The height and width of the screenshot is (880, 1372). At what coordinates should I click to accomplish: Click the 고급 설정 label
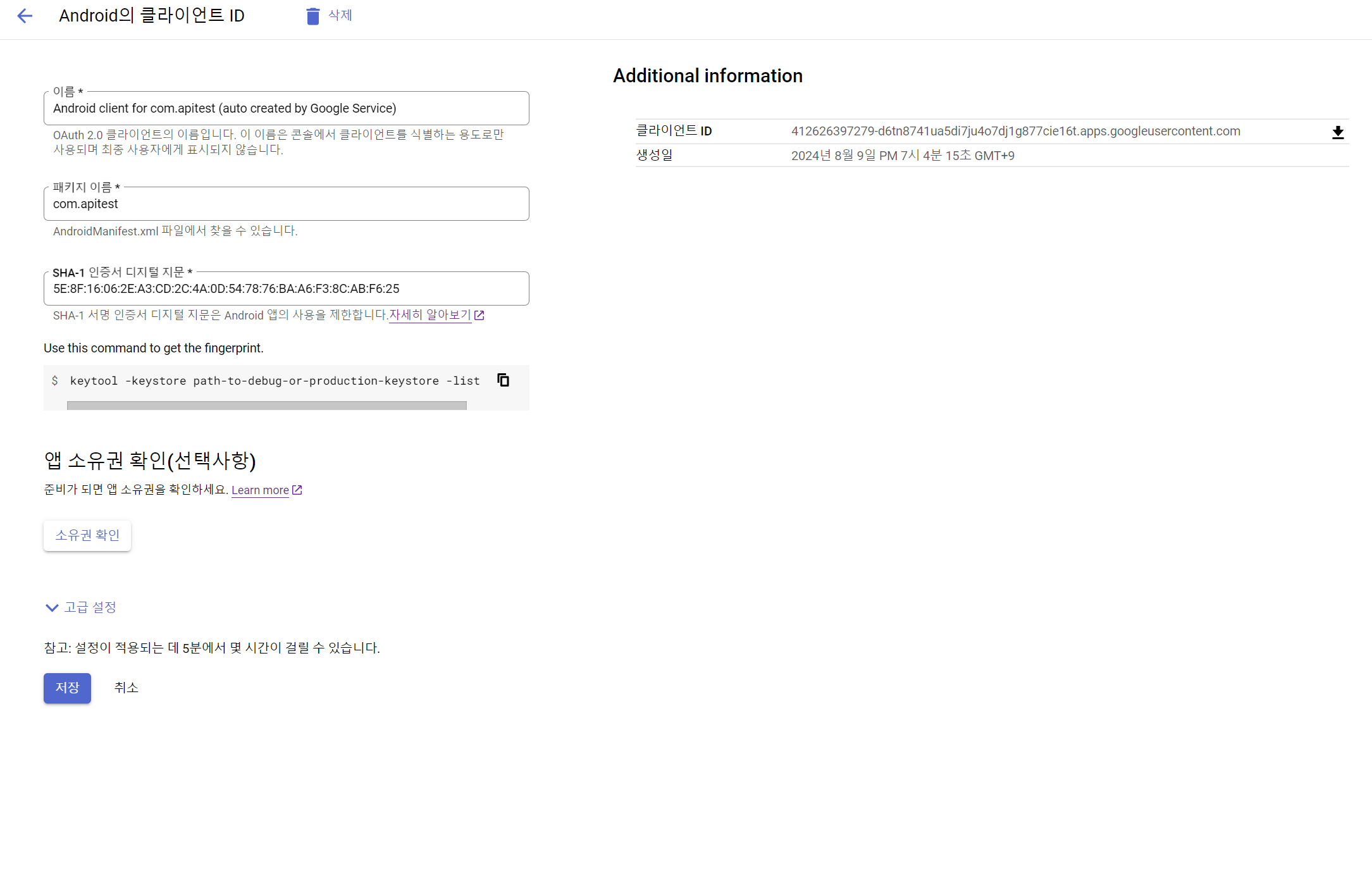(90, 607)
